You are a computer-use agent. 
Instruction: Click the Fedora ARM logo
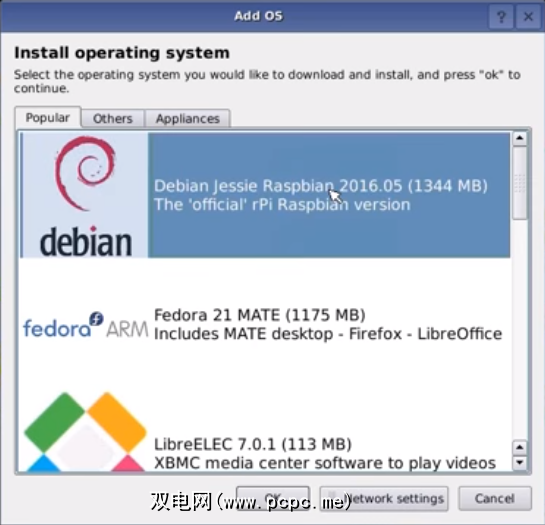pos(86,325)
